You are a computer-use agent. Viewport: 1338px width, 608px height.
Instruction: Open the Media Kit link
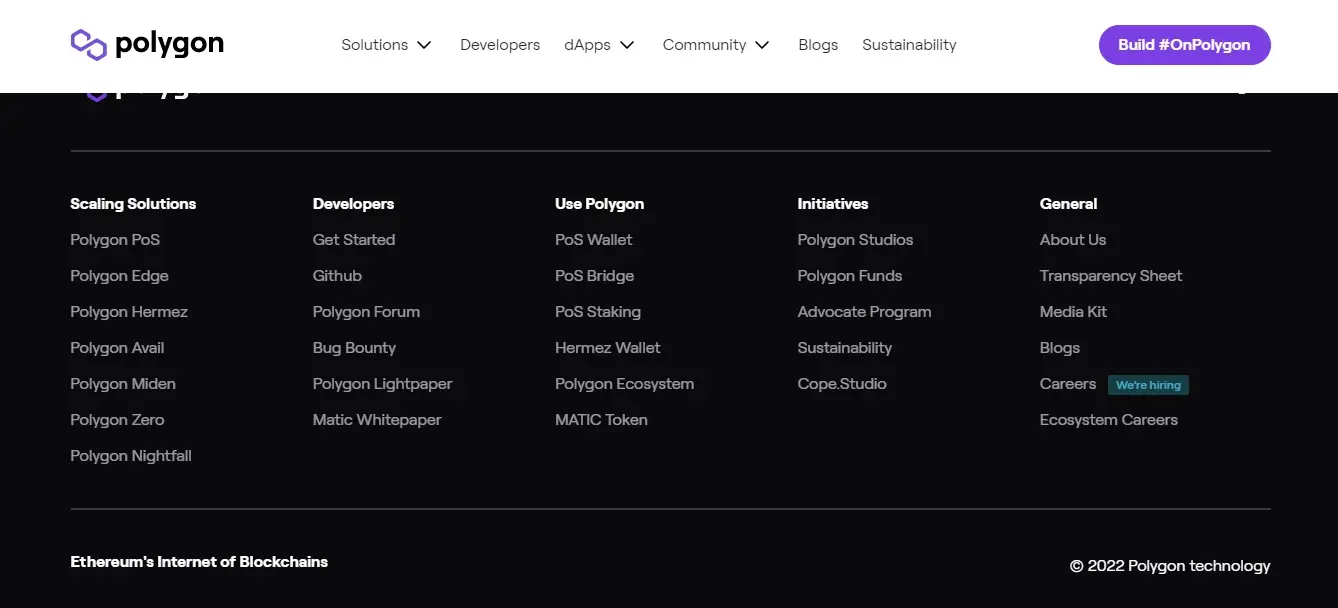coord(1073,312)
